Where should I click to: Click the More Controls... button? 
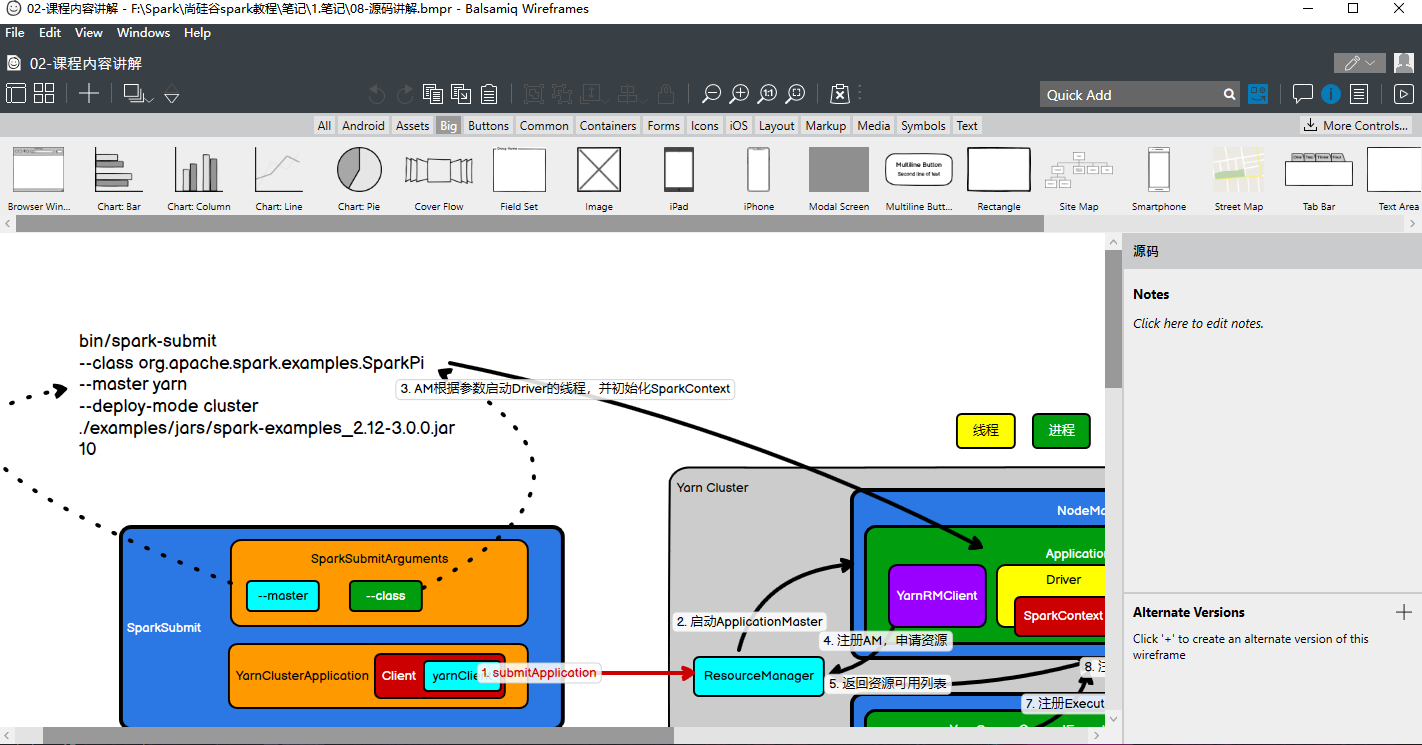[x=1356, y=126]
